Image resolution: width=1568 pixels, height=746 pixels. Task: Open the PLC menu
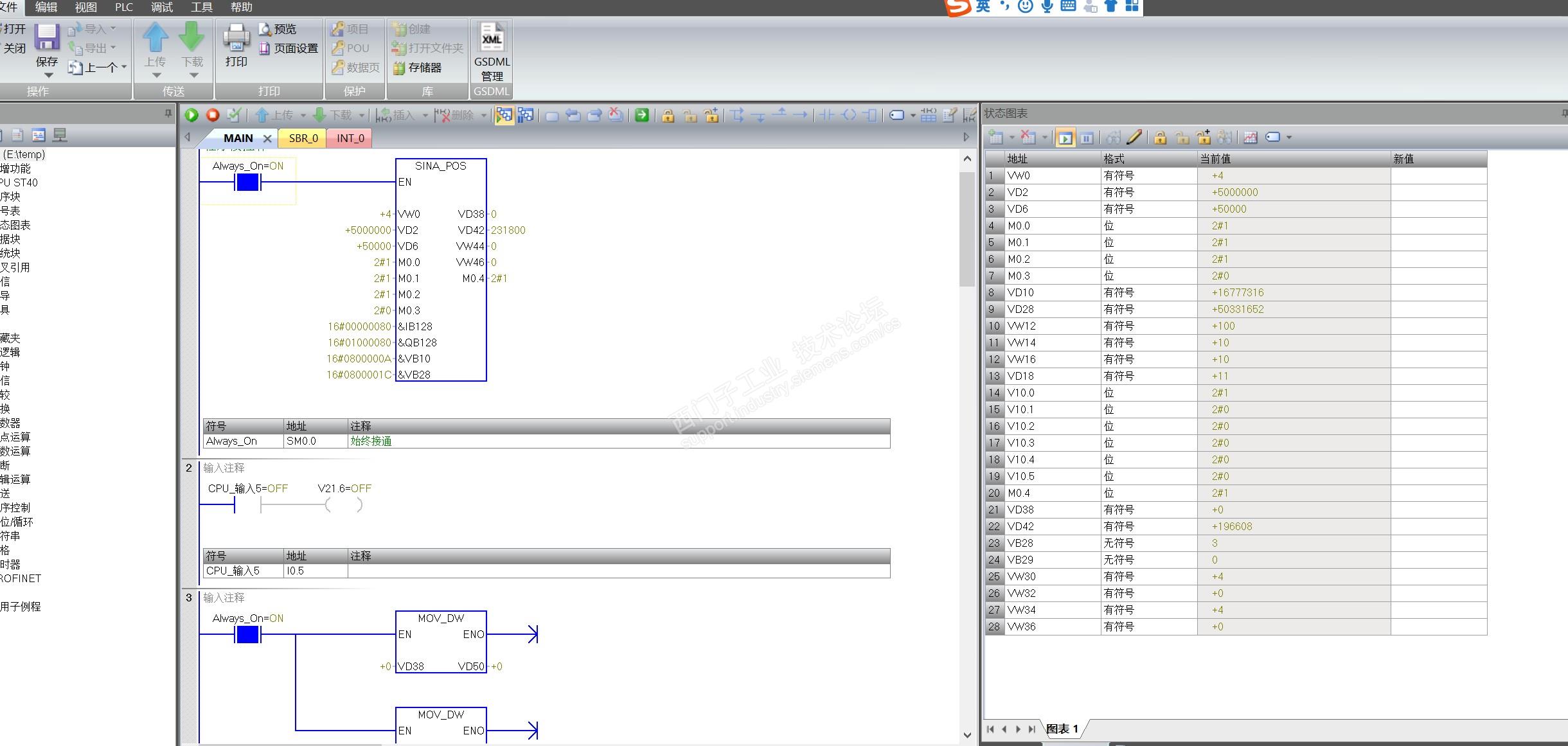tap(123, 7)
